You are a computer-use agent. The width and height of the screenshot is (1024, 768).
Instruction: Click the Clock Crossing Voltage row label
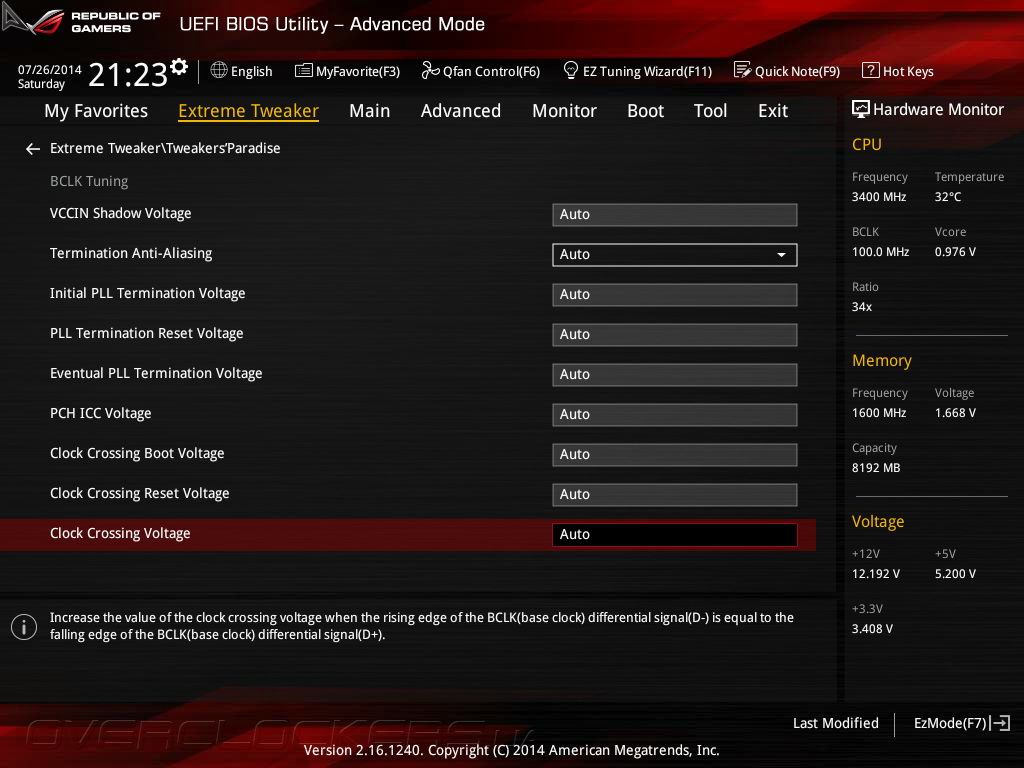pyautogui.click(x=120, y=533)
